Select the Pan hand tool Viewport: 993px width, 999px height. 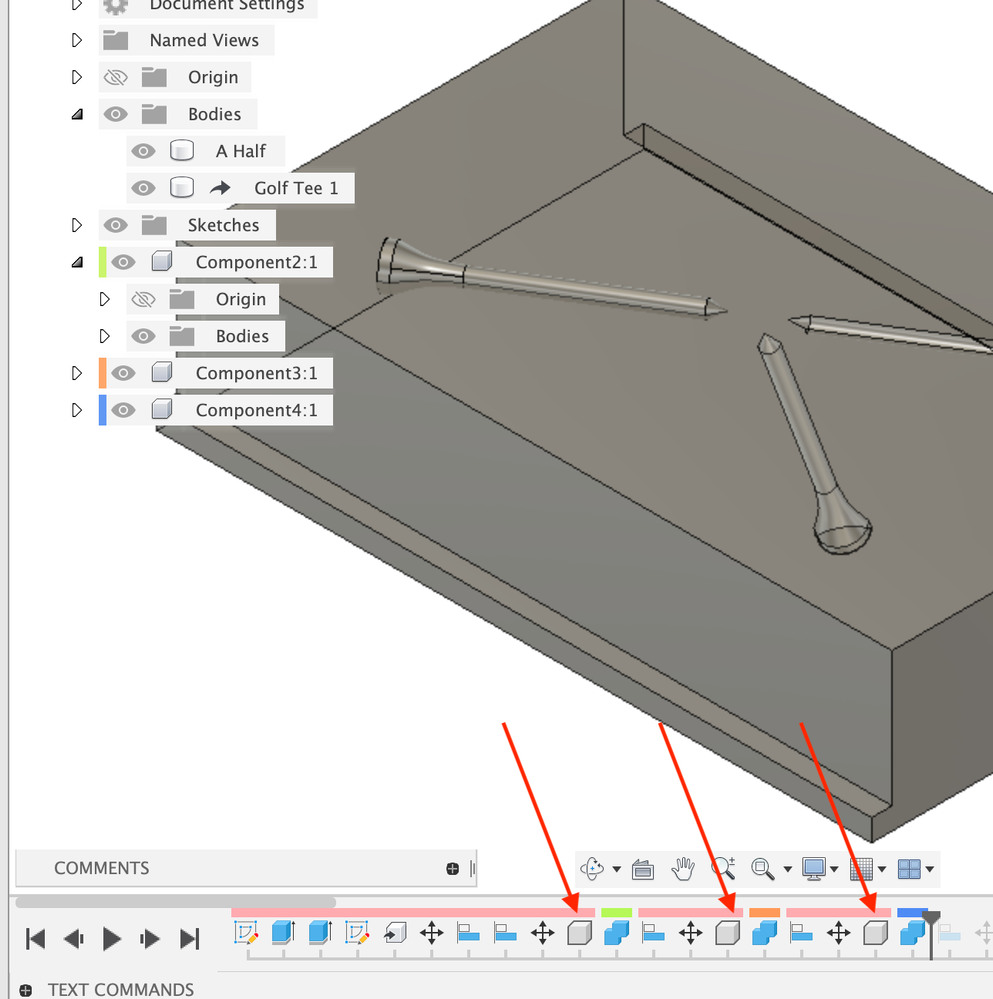(x=683, y=868)
